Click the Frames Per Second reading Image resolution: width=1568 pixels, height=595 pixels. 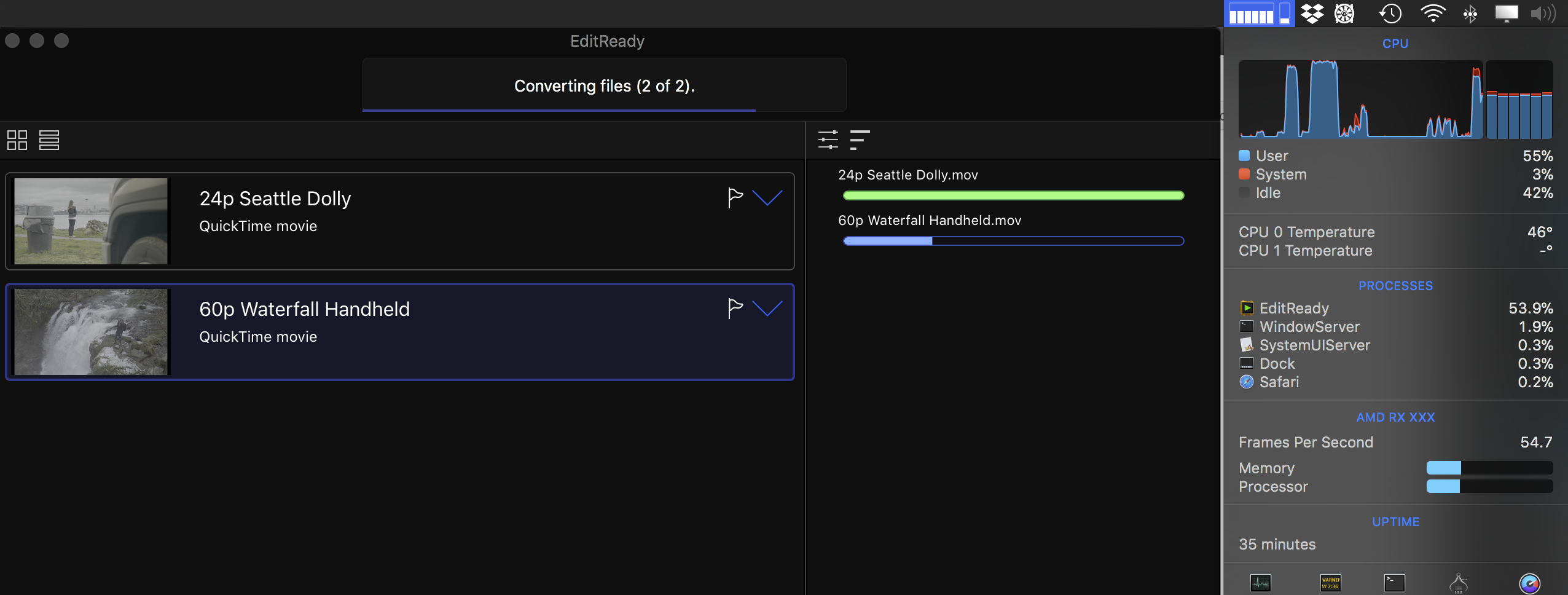point(1396,443)
